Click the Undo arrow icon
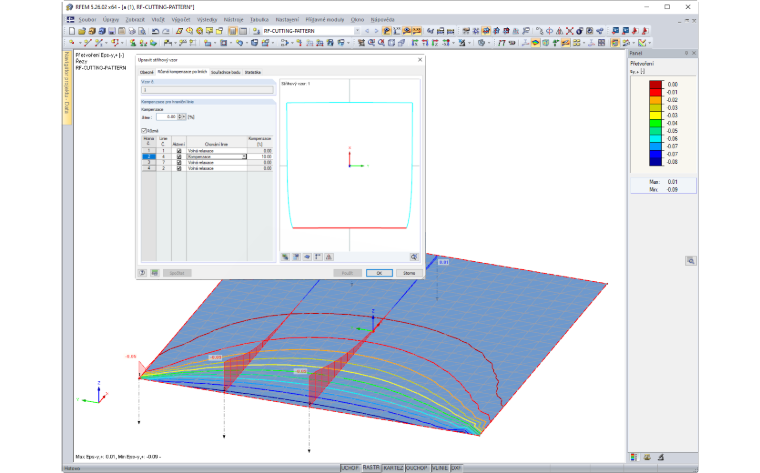 (155, 31)
